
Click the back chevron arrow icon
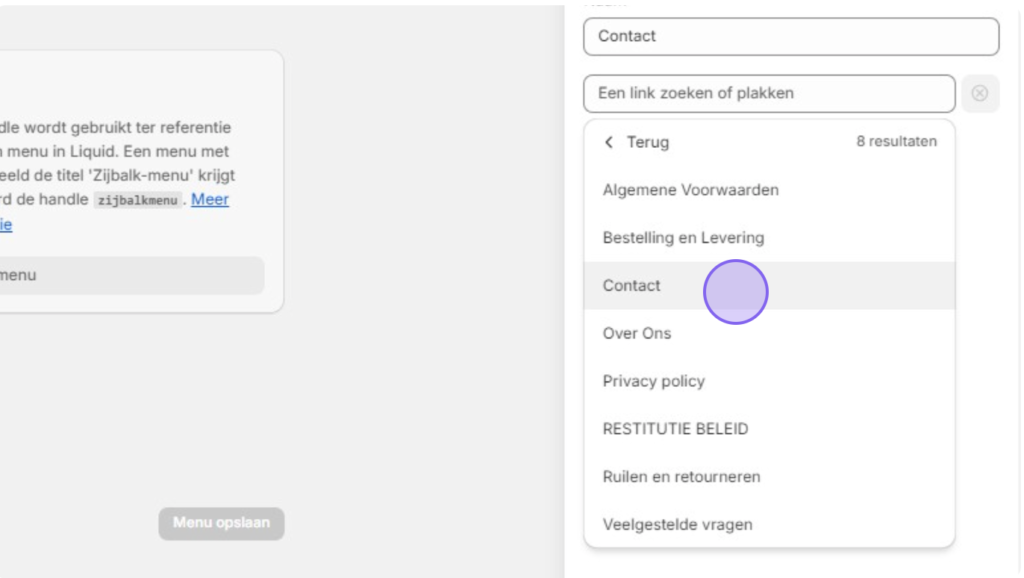[609, 142]
